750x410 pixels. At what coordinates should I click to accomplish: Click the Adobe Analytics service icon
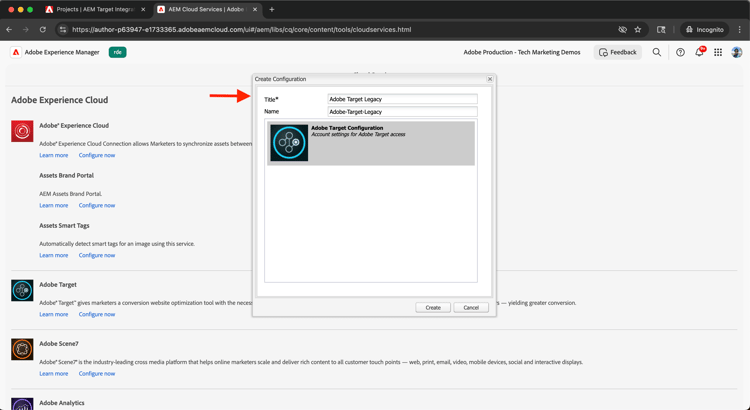pos(22,404)
